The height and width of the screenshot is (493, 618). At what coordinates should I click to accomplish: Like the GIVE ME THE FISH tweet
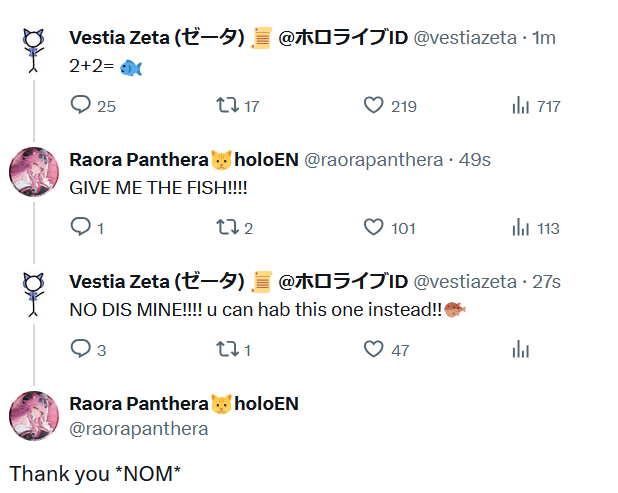(374, 227)
